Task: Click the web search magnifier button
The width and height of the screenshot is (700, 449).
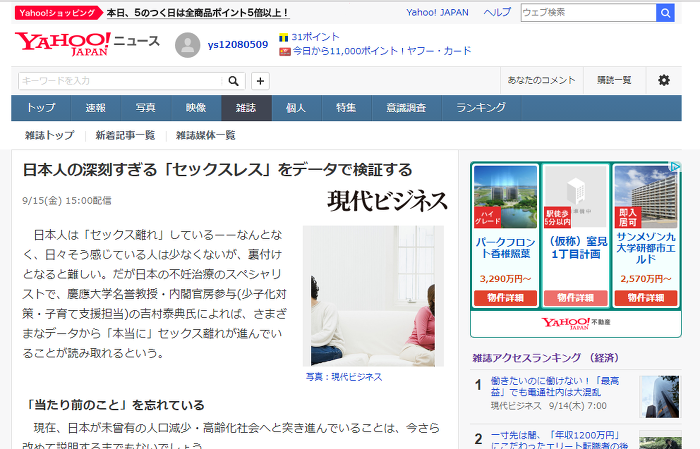Action: (x=665, y=13)
